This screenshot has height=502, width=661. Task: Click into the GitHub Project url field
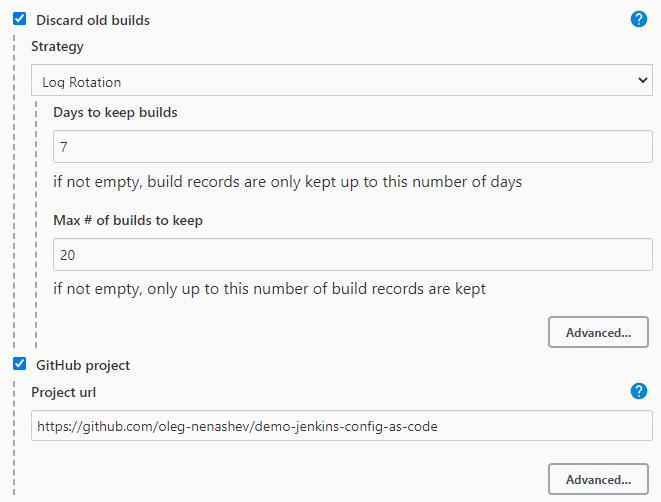[340, 426]
